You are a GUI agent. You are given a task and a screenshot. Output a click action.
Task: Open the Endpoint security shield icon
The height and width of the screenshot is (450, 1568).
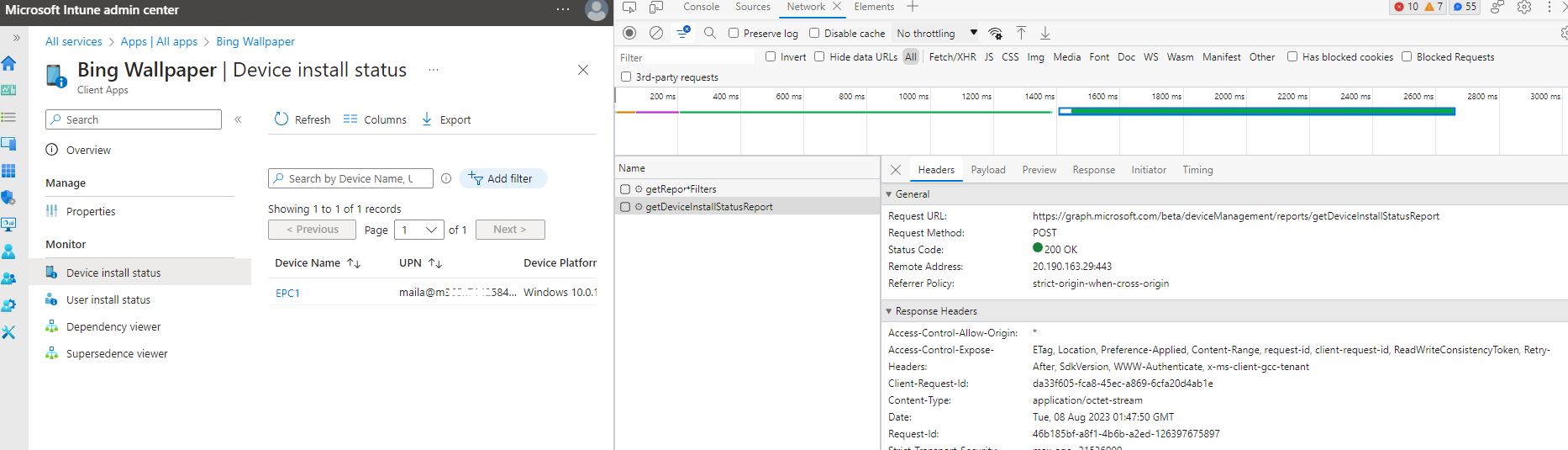pyautogui.click(x=8, y=198)
